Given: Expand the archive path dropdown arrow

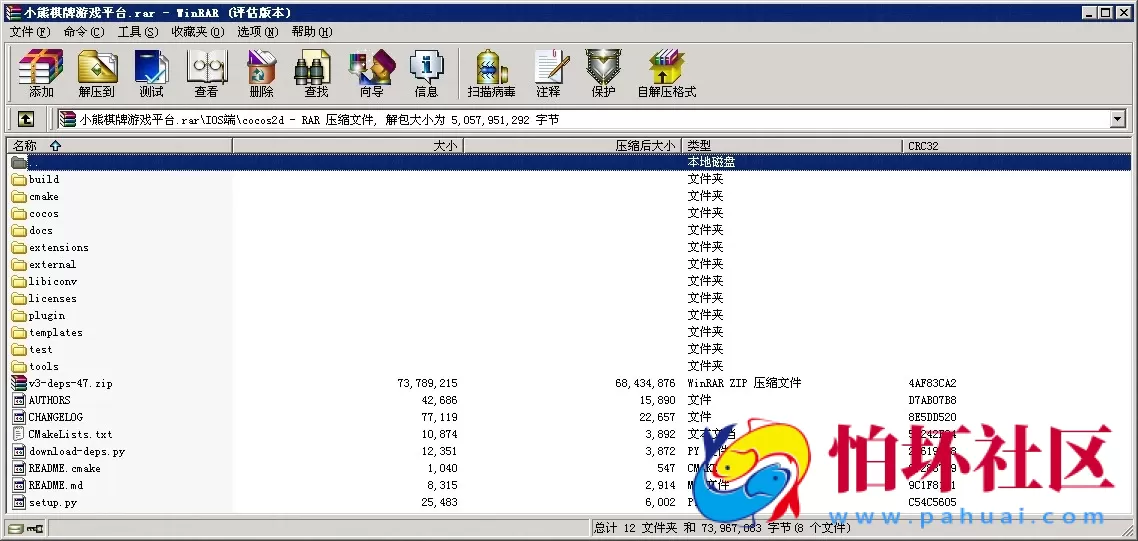Looking at the screenshot, I should pyautogui.click(x=1118, y=120).
